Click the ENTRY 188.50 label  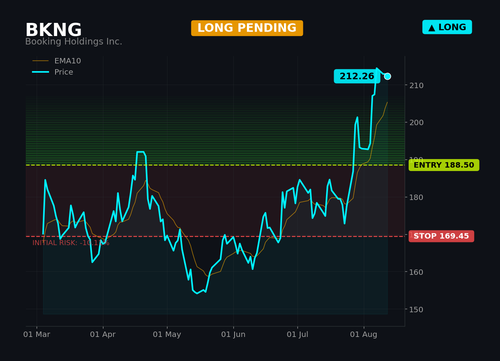444,165
